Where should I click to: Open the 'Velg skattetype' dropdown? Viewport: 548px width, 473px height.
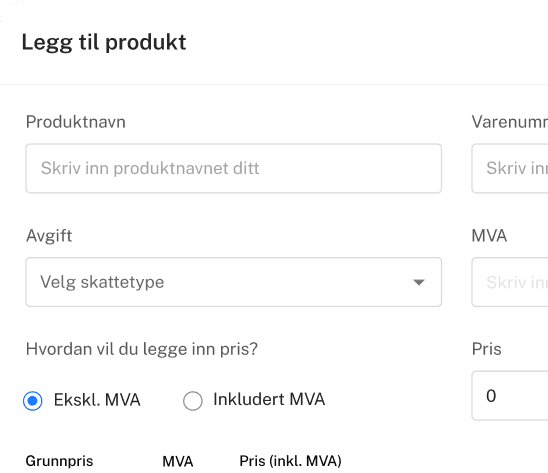point(233,282)
